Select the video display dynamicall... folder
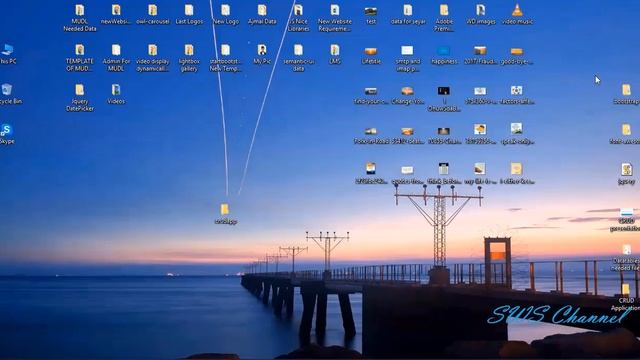Screen dimensions: 640x360 [x=153, y=58]
